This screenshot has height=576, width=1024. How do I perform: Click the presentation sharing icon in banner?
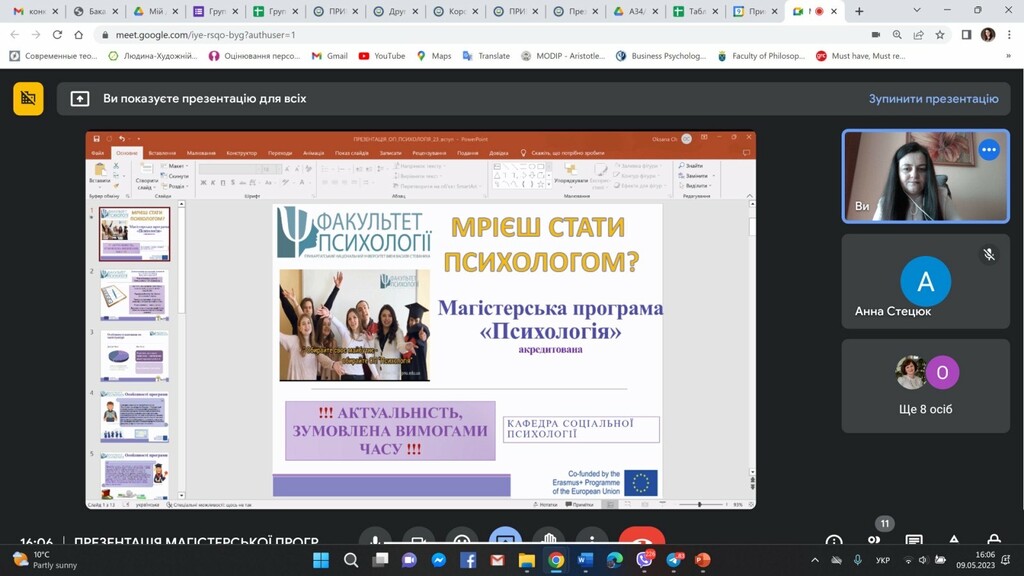pos(80,99)
